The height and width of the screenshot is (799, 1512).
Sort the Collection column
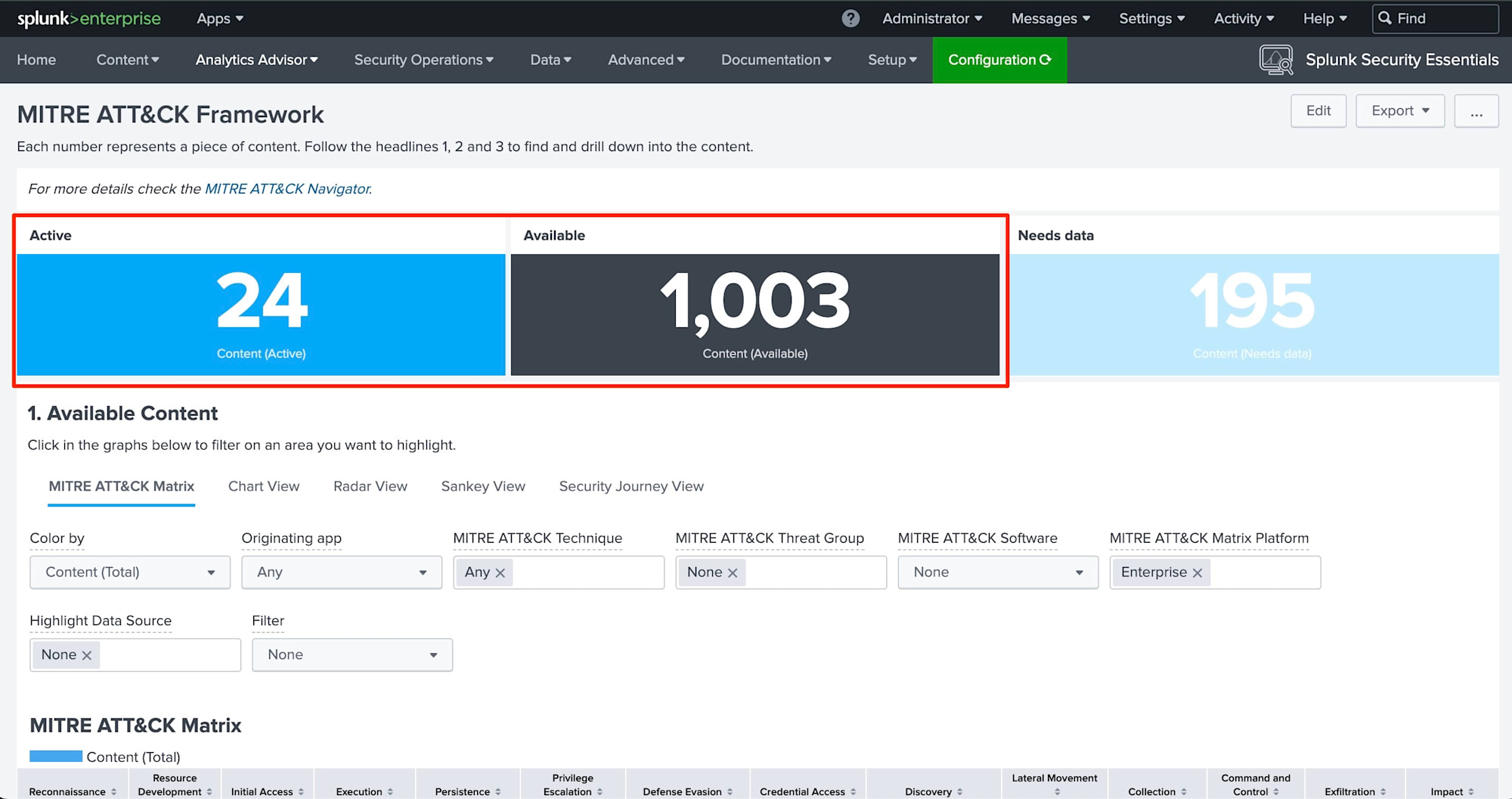pos(1183,791)
